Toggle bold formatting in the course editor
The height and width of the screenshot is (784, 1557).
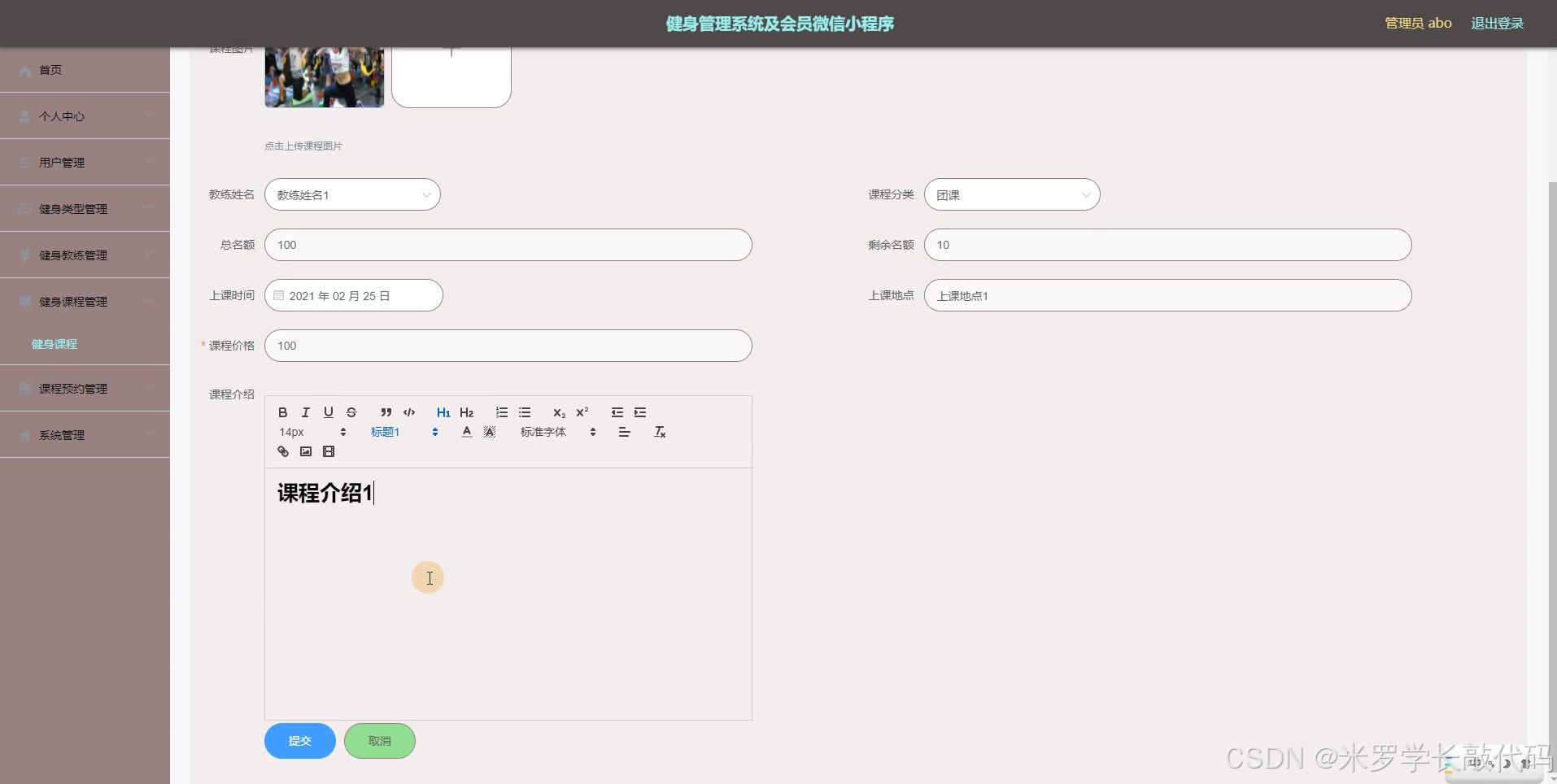click(282, 413)
